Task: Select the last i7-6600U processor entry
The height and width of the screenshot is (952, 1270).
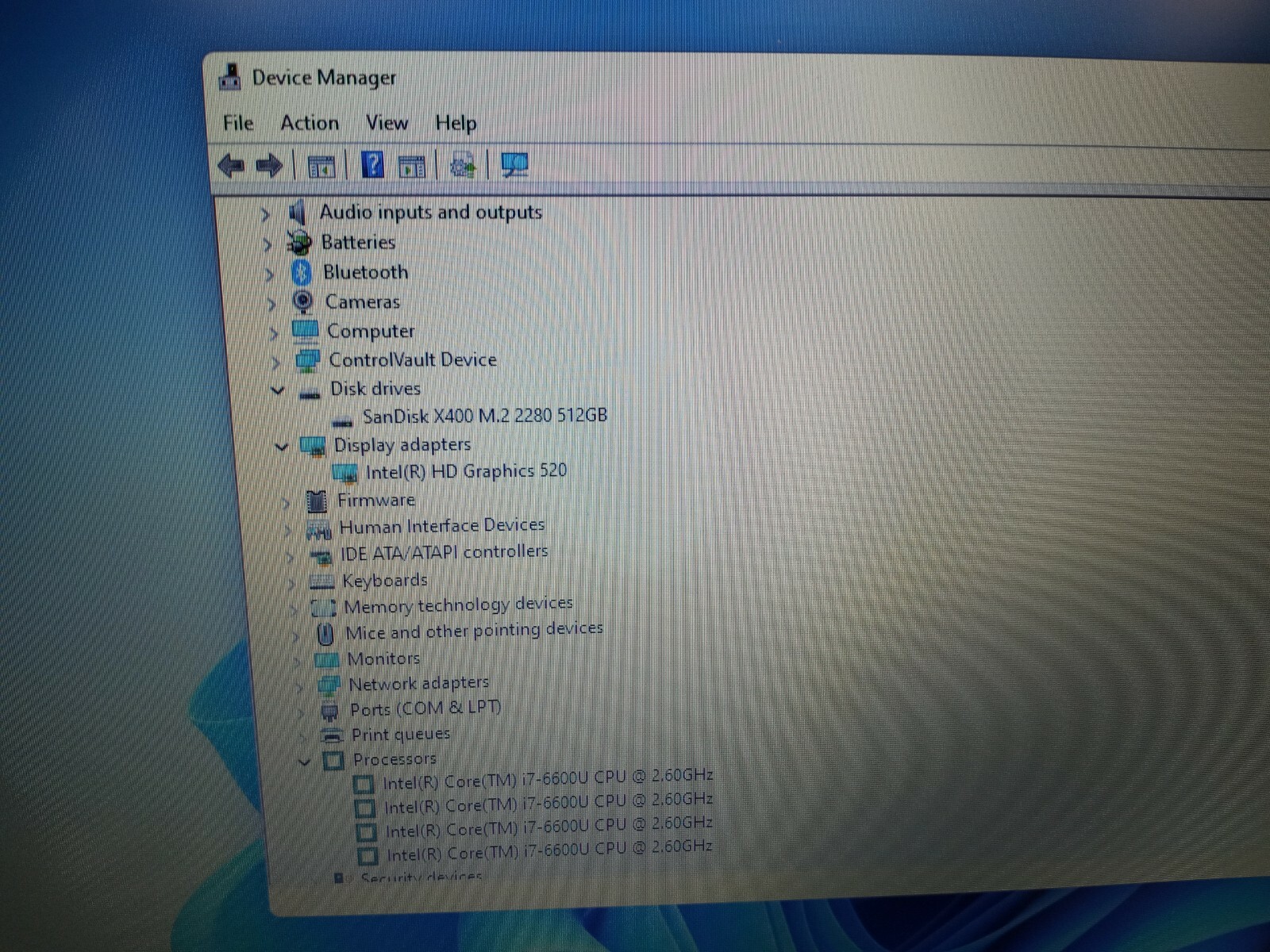Action: 549,850
